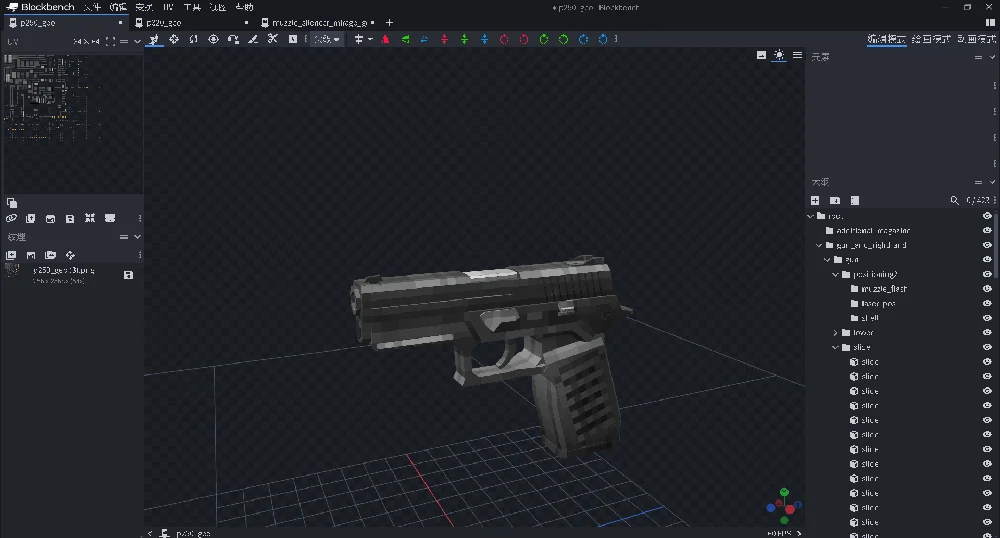Collapse the textures panel chevron
The width and height of the screenshot is (1000, 538).
coord(137,237)
